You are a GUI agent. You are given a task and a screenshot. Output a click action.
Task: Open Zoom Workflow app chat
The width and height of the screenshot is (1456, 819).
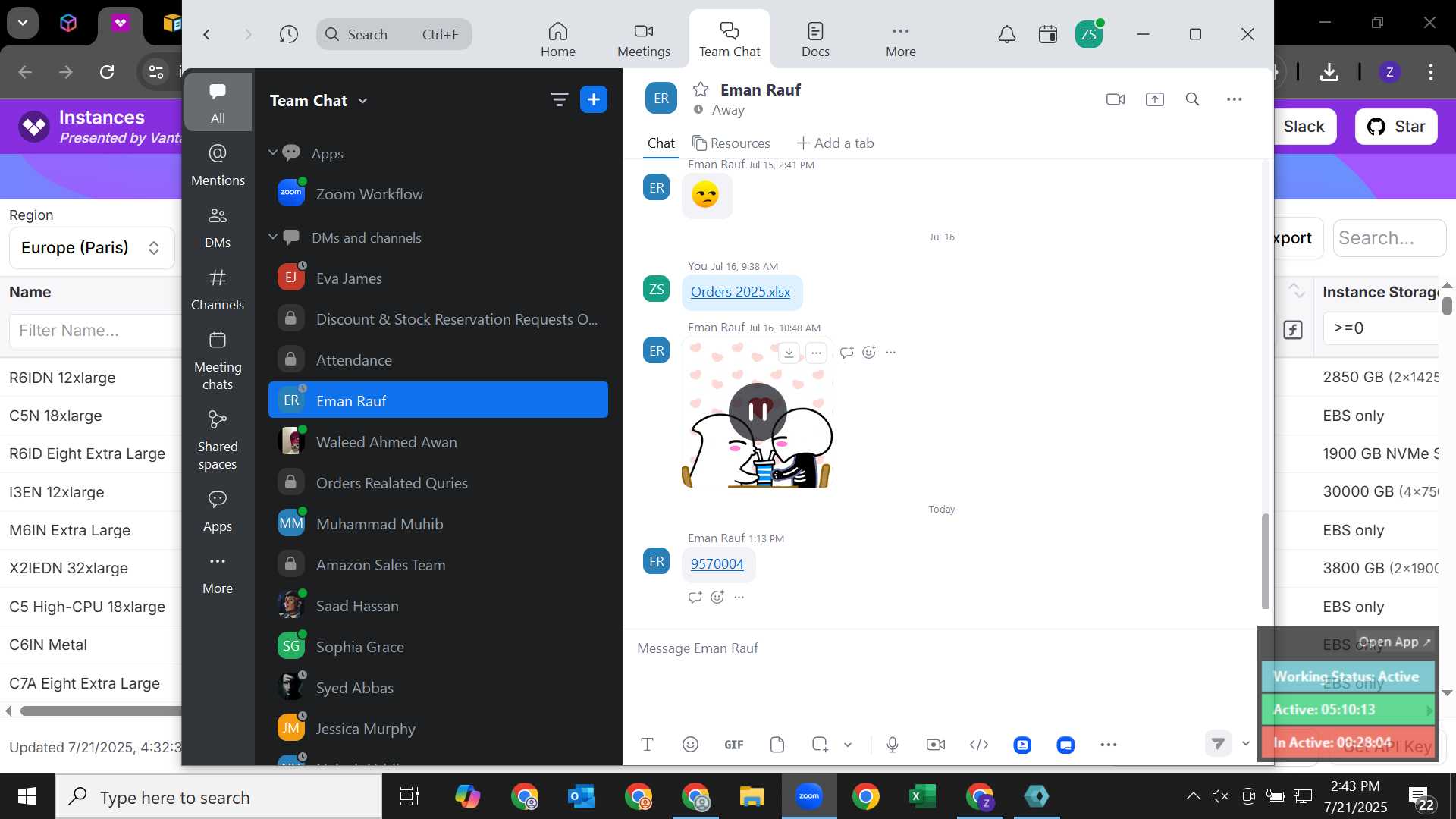438,194
